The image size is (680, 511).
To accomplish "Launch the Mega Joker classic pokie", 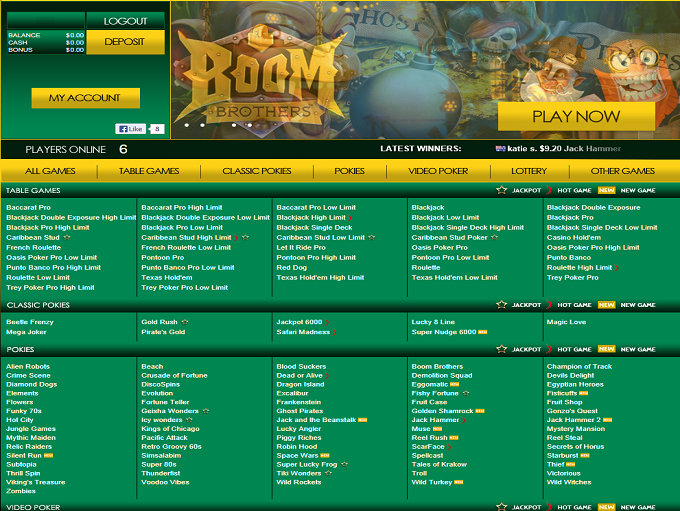I will point(26,332).
